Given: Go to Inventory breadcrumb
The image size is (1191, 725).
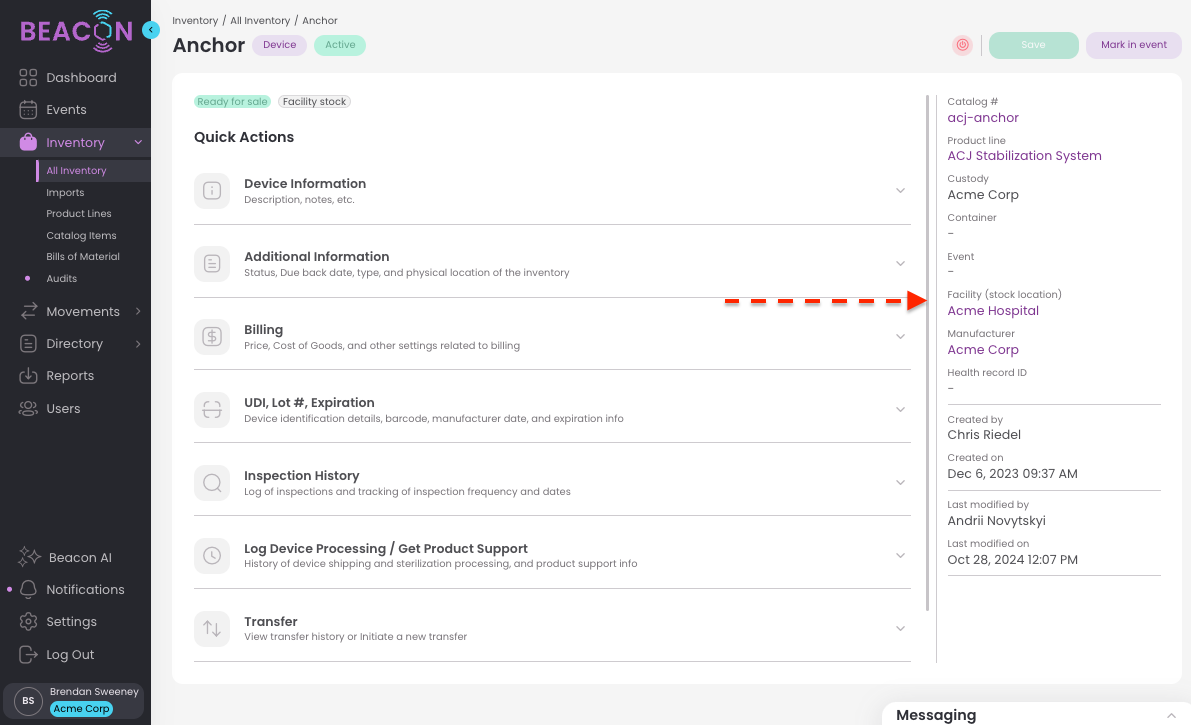Looking at the screenshot, I should pyautogui.click(x=195, y=21).
